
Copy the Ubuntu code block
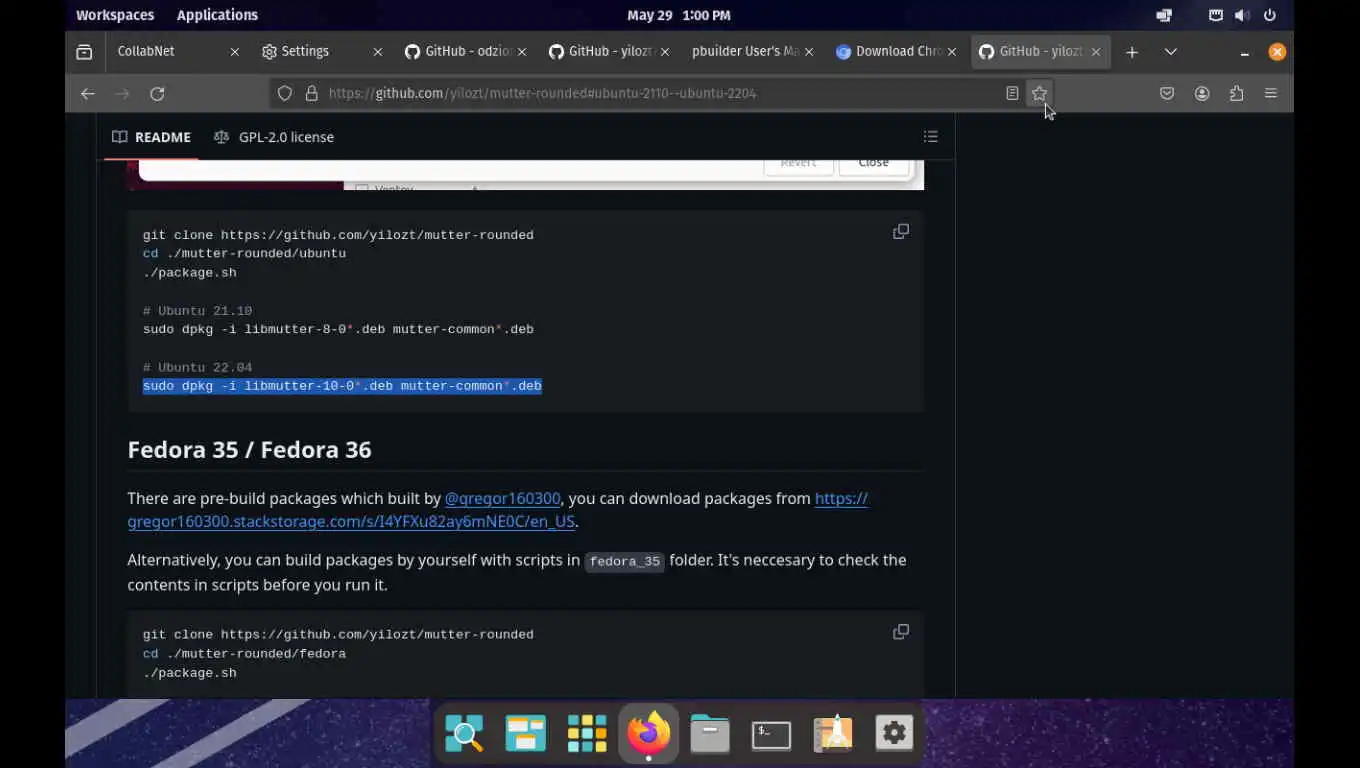pos(901,232)
